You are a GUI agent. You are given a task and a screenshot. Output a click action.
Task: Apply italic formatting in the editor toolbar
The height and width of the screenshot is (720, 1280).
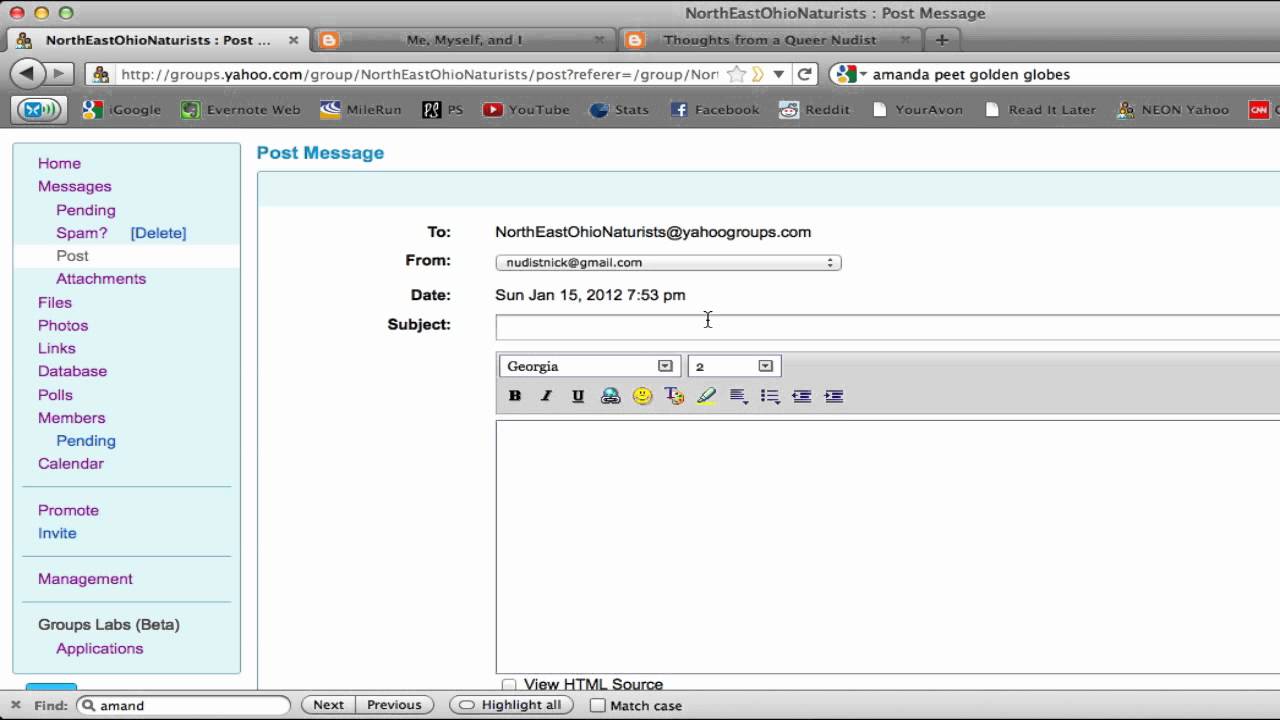pyautogui.click(x=546, y=396)
